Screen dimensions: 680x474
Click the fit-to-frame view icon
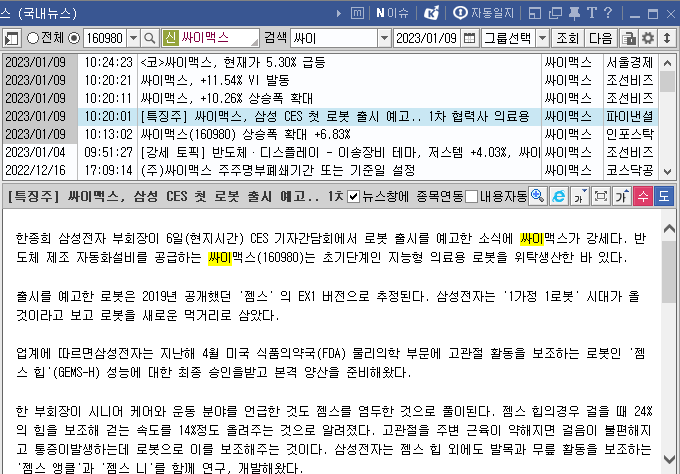[x=601, y=196]
